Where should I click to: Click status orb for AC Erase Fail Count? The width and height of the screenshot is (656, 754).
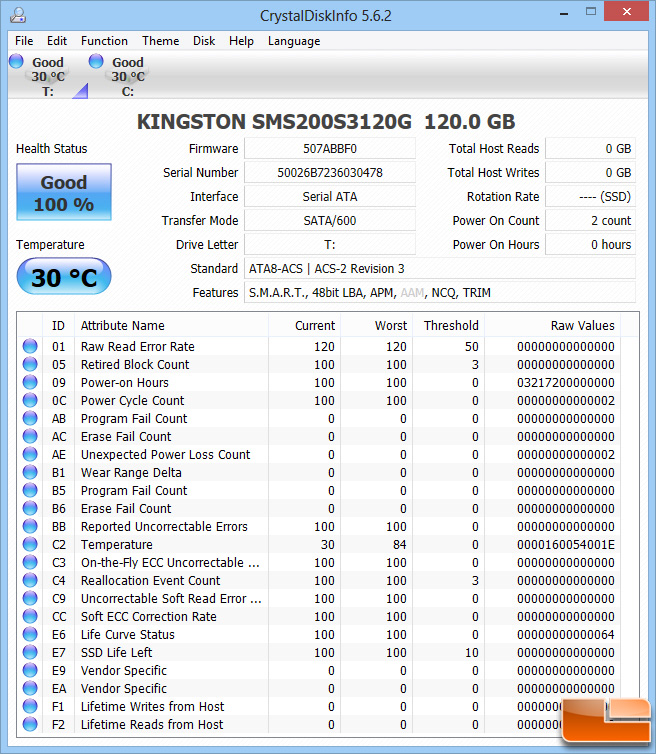[x=30, y=436]
